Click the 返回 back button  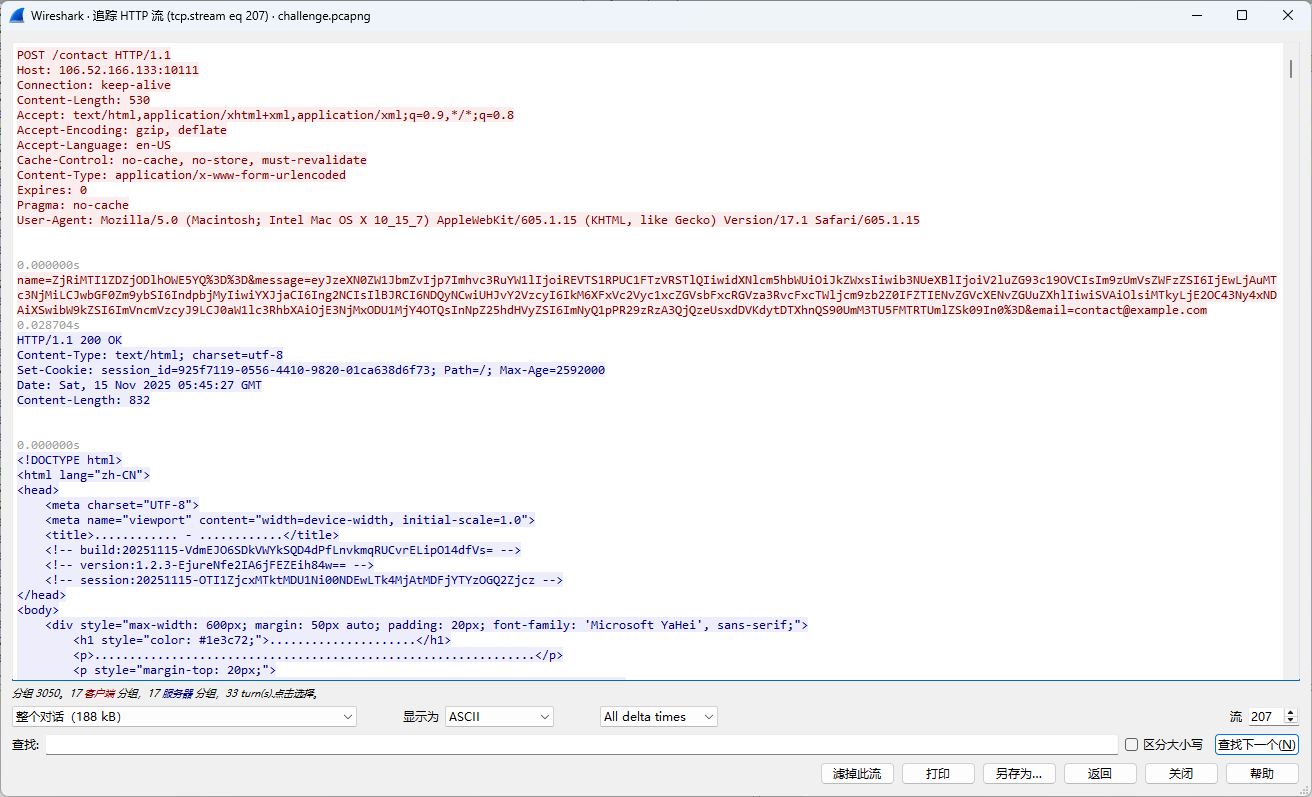point(1100,774)
